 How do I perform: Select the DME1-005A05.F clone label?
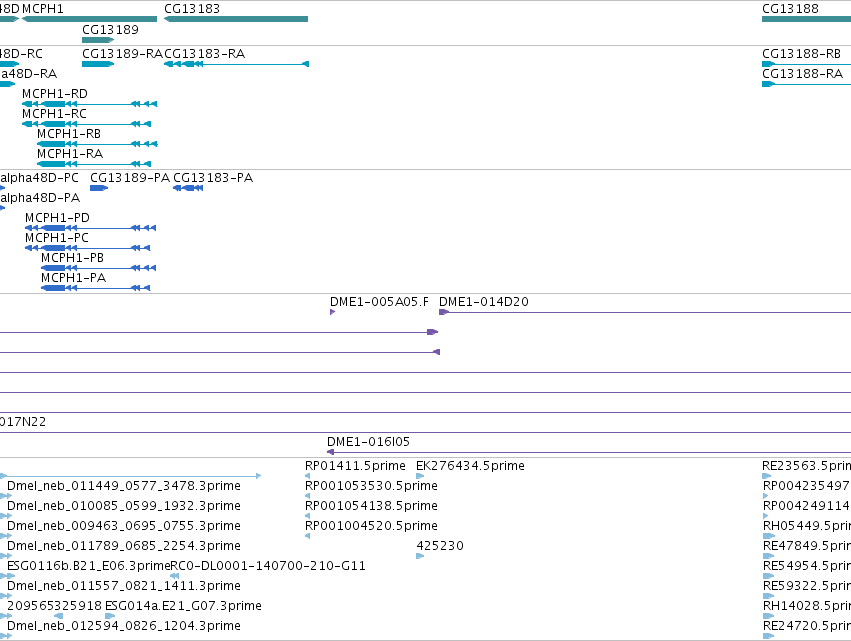[379, 302]
